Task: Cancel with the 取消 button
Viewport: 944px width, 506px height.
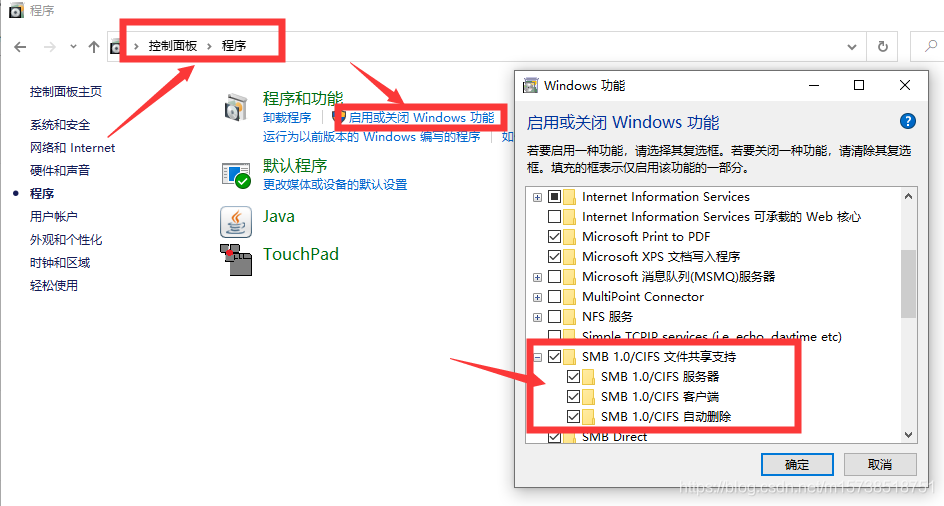Action: click(880, 464)
